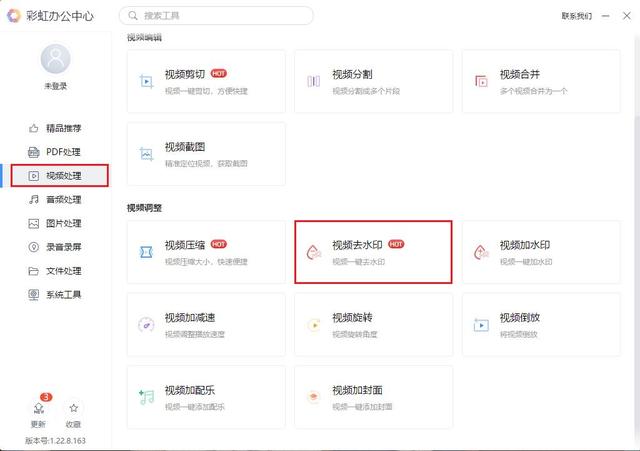Viewport: 640px width, 451px height.
Task: Open the 视频截图 tool card
Action: 206,154
